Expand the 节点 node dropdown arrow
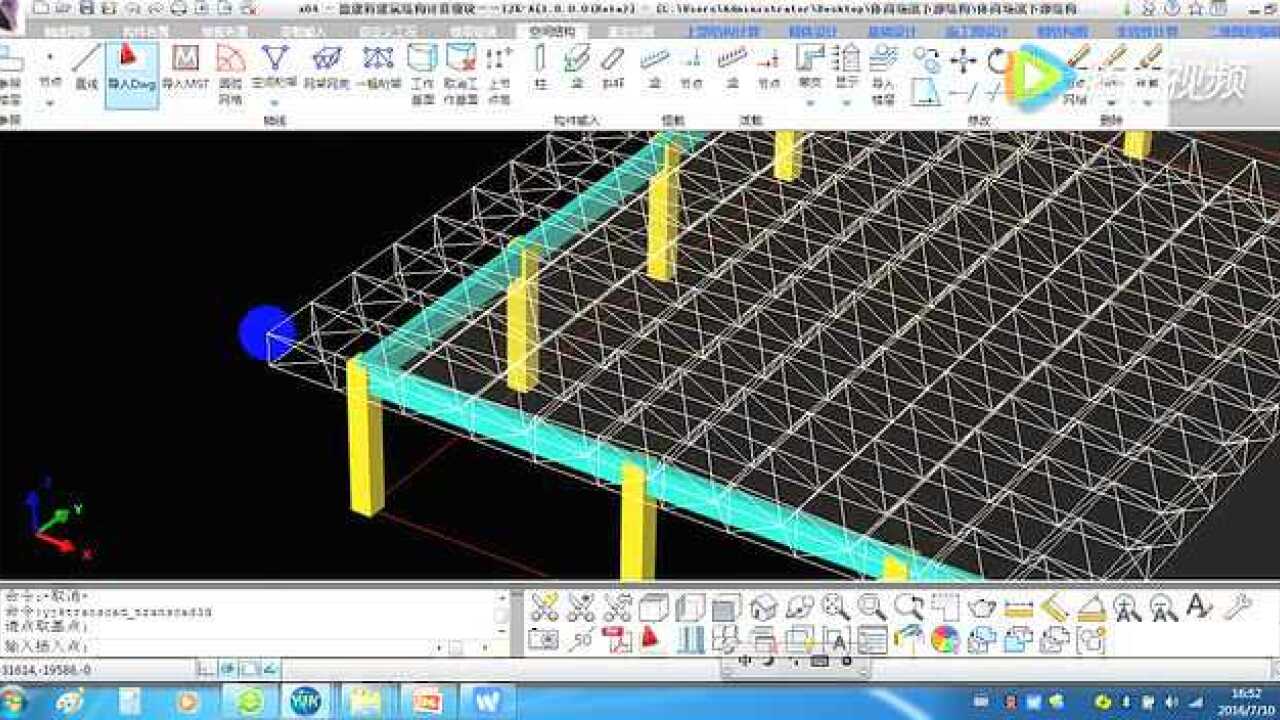The height and width of the screenshot is (720, 1280). 50,101
